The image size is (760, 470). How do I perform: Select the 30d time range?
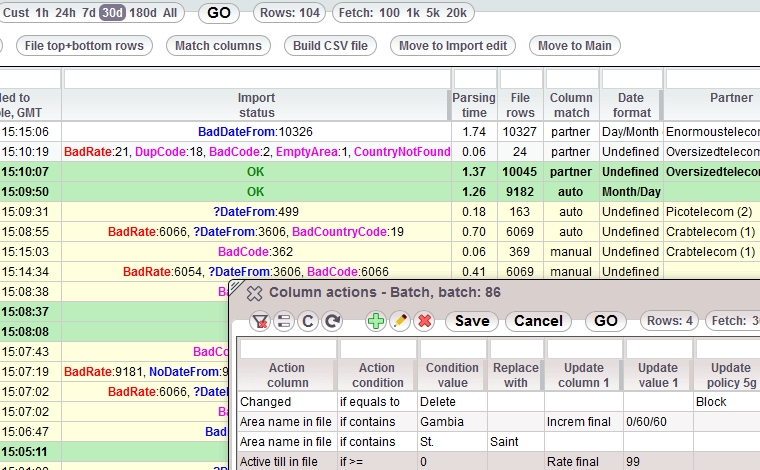pos(113,13)
